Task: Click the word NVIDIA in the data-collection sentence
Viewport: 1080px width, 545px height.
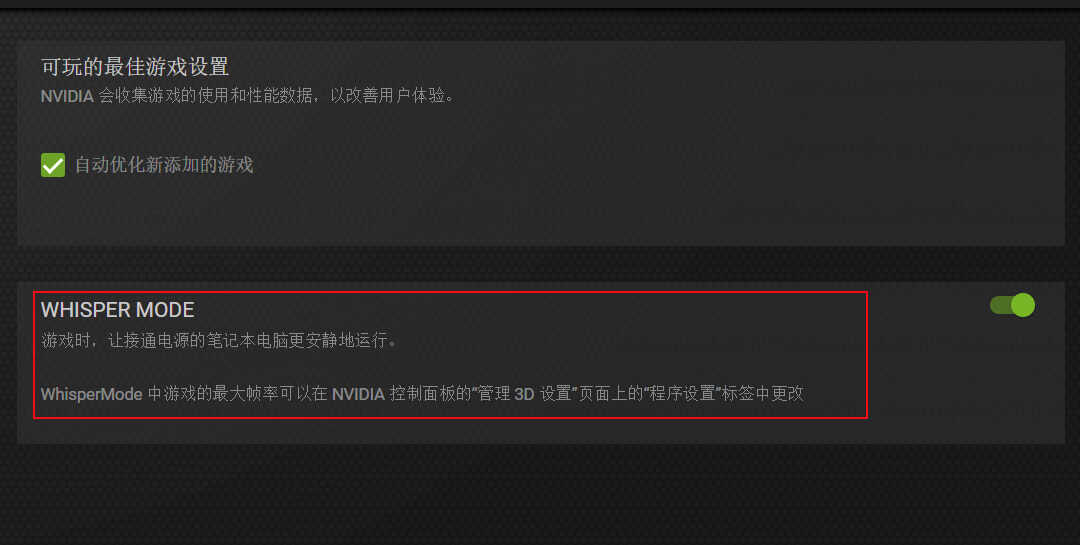Action: [67, 96]
